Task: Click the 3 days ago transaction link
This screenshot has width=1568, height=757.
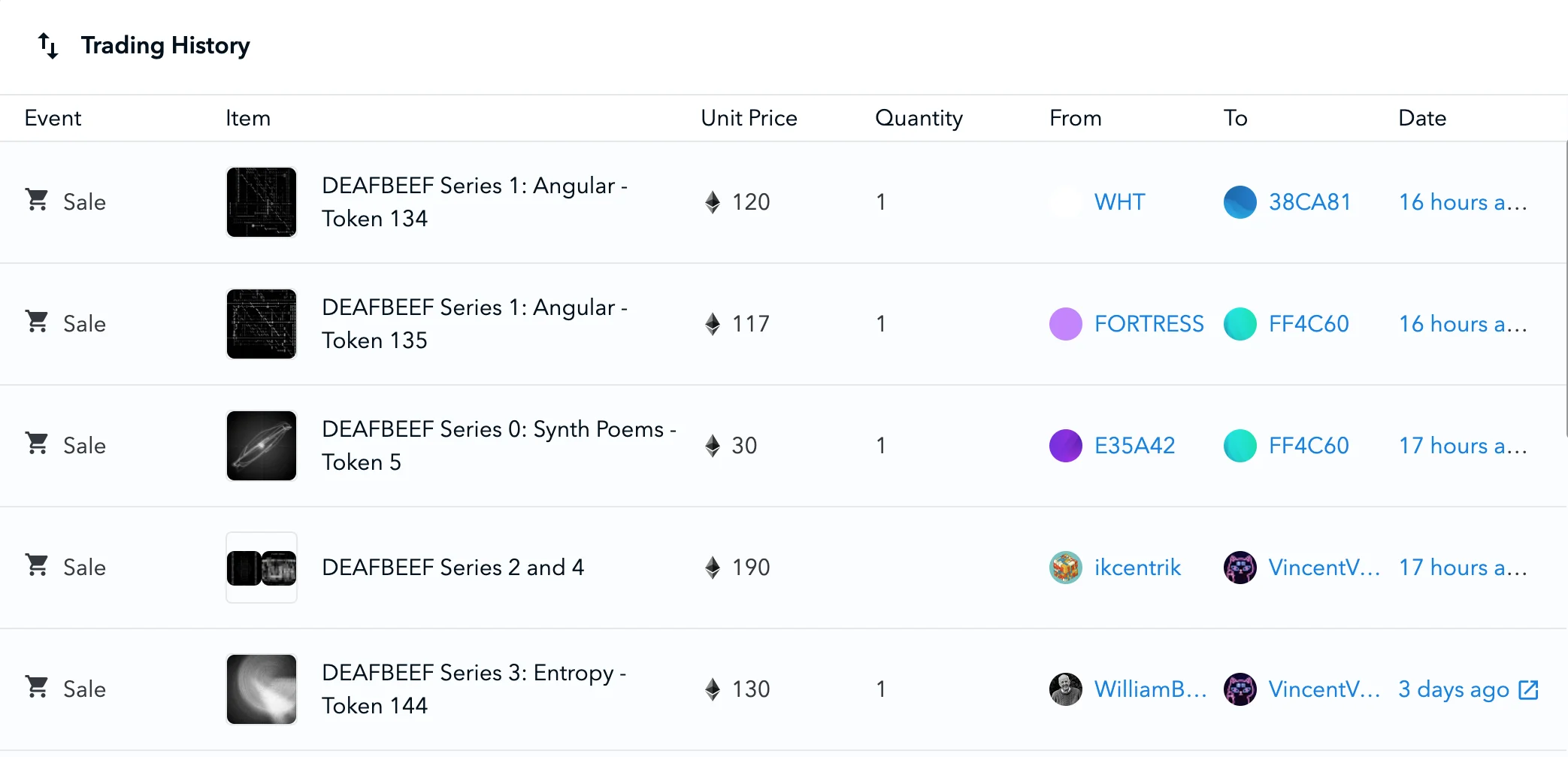Action: pos(1453,689)
